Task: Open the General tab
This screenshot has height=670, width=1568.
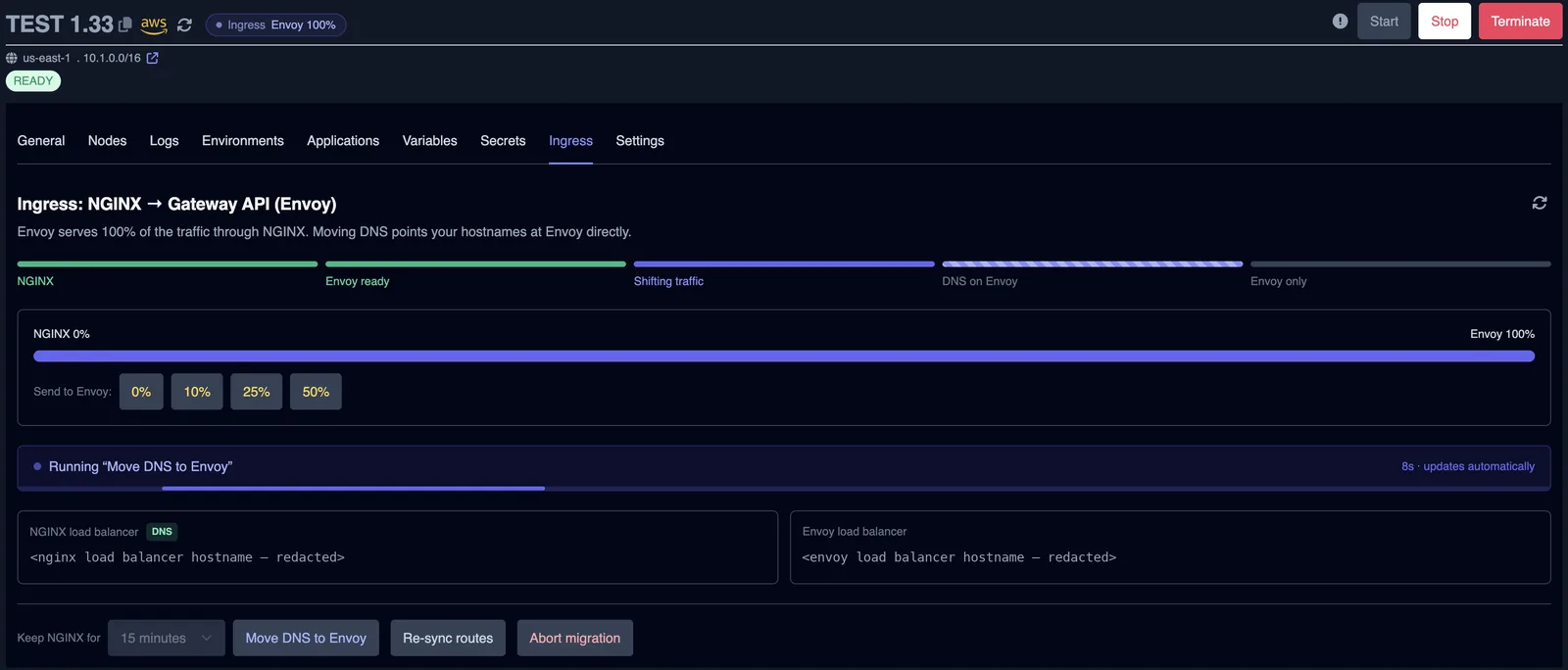Action: [x=41, y=141]
